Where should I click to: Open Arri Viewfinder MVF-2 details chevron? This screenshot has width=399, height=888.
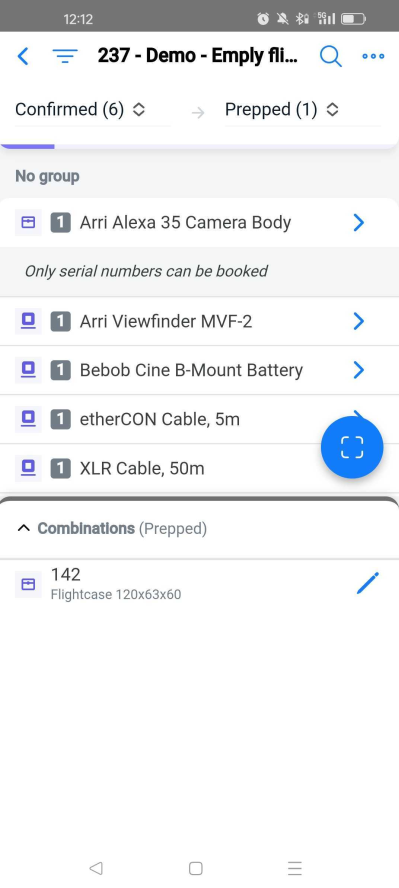point(359,322)
